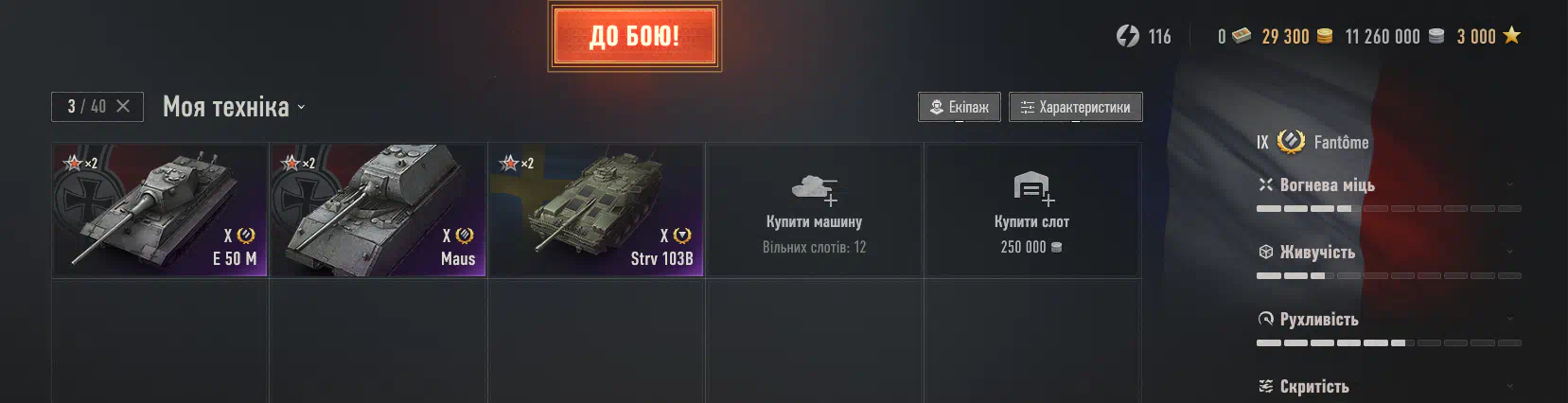This screenshot has width=1568, height=403.
Task: Click the Купити машину tank icon
Action: [x=814, y=188]
